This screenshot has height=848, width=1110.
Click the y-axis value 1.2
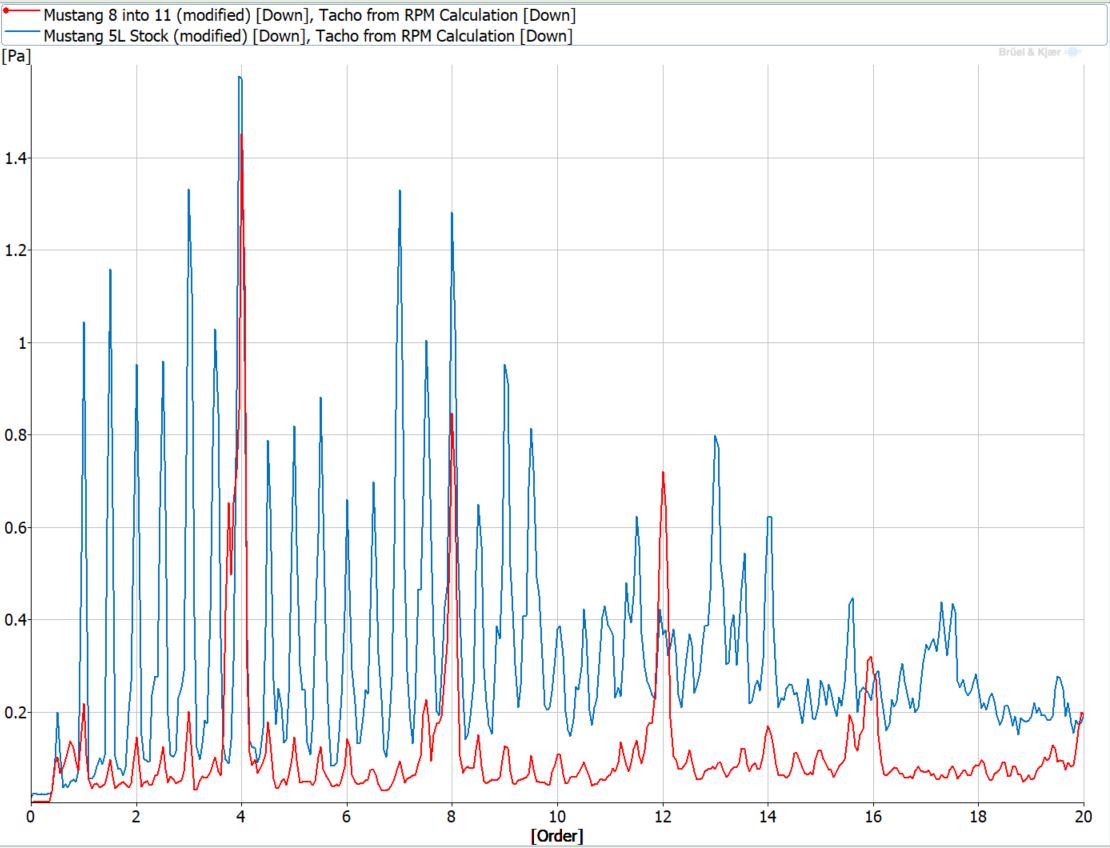pyautogui.click(x=16, y=251)
